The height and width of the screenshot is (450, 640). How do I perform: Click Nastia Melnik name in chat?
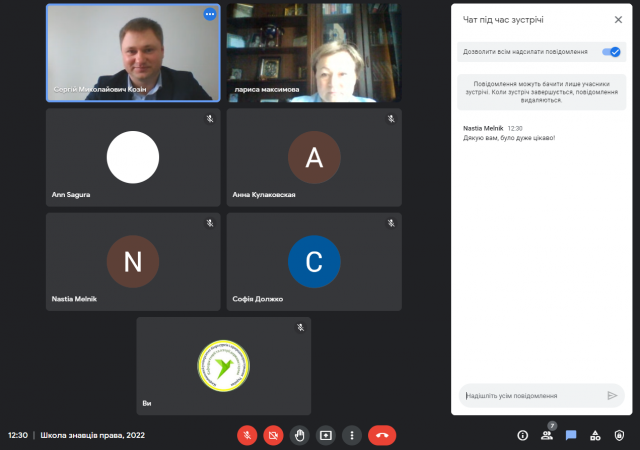(483, 128)
